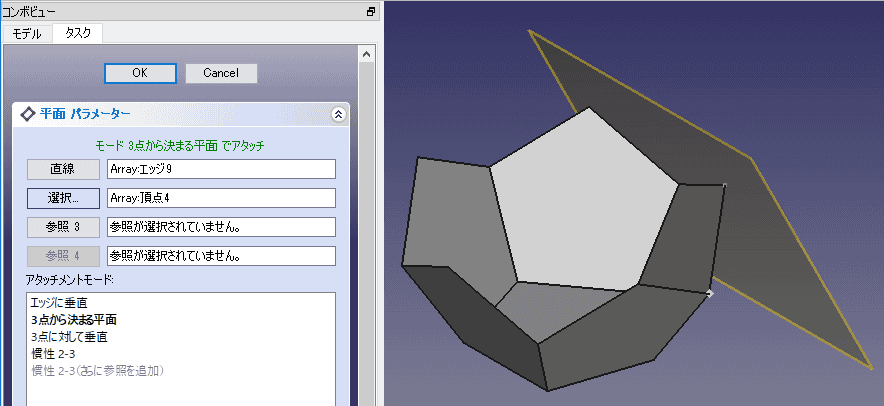Screen dimensions: 884x406
Task: Select エッジに垂直 attachment mode
Action: [x=59, y=303]
